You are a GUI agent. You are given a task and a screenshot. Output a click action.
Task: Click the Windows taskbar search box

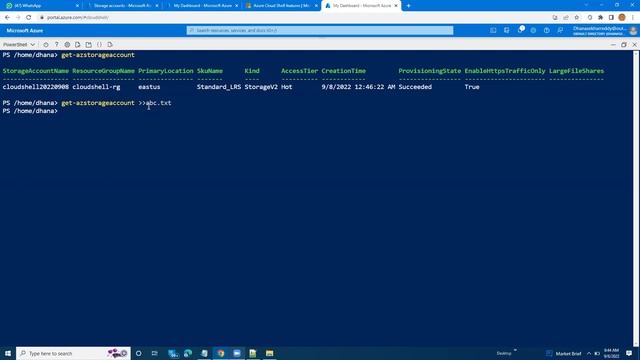[x=73, y=353]
